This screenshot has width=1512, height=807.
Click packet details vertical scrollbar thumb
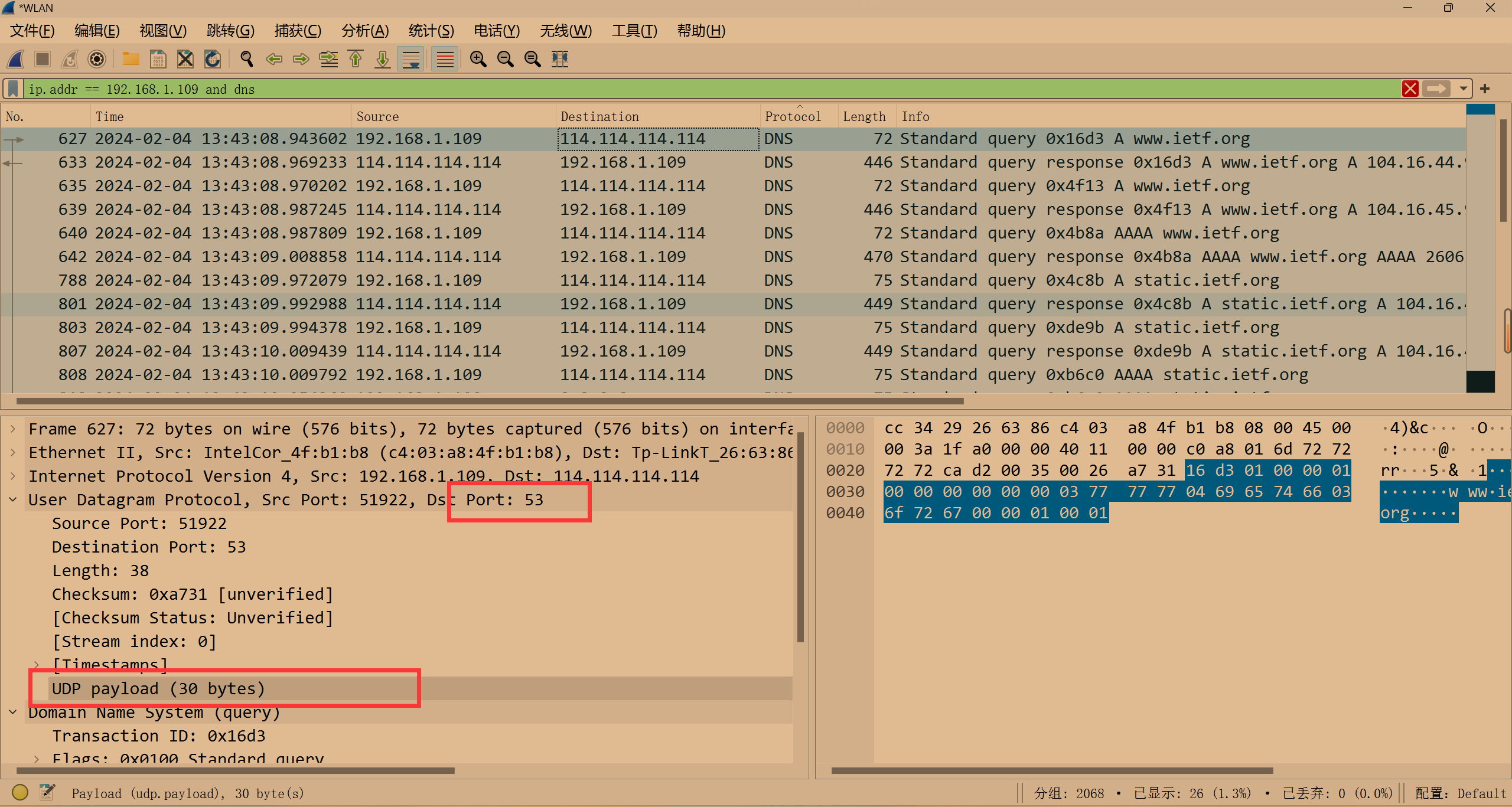800,537
